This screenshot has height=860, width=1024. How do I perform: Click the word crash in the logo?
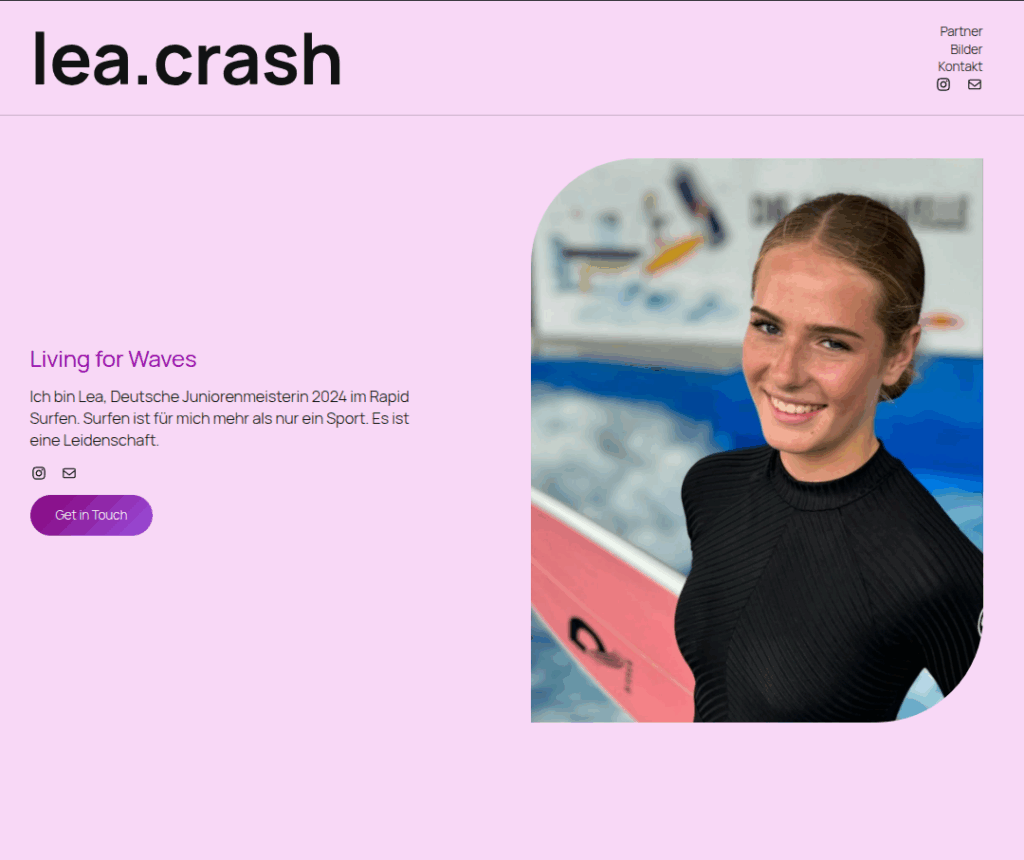pyautogui.click(x=248, y=59)
